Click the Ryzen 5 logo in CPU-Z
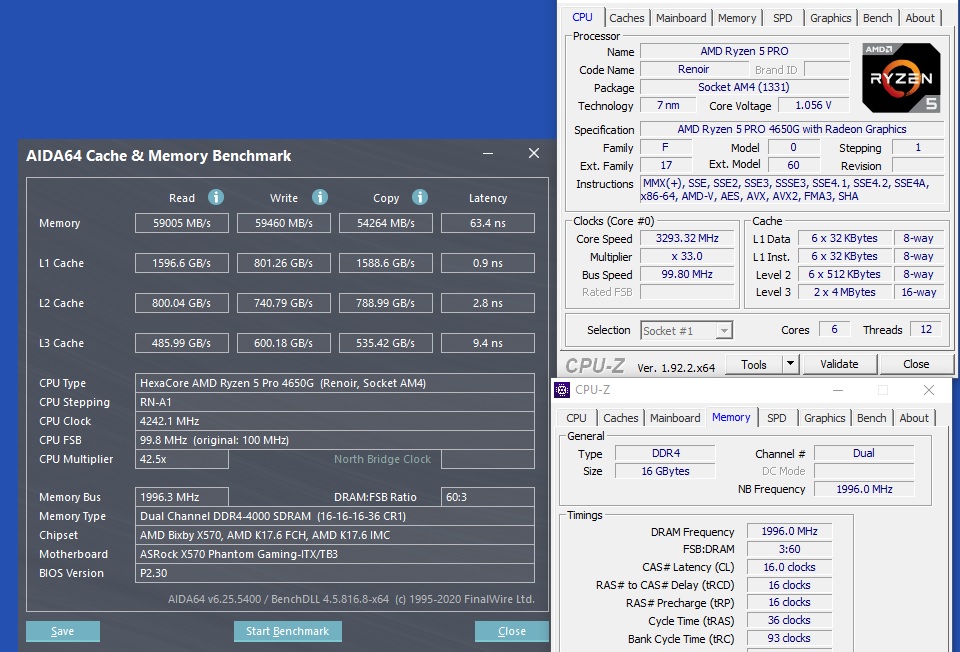960x652 pixels. 901,78
